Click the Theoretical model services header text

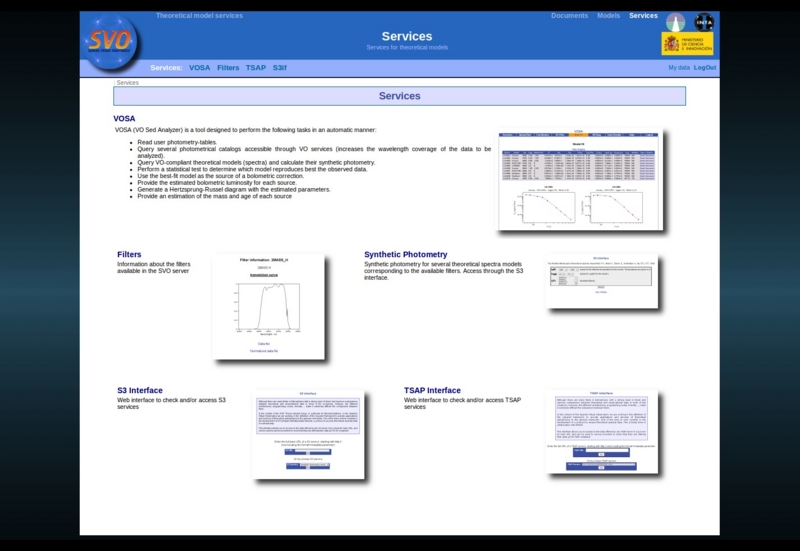pos(199,16)
